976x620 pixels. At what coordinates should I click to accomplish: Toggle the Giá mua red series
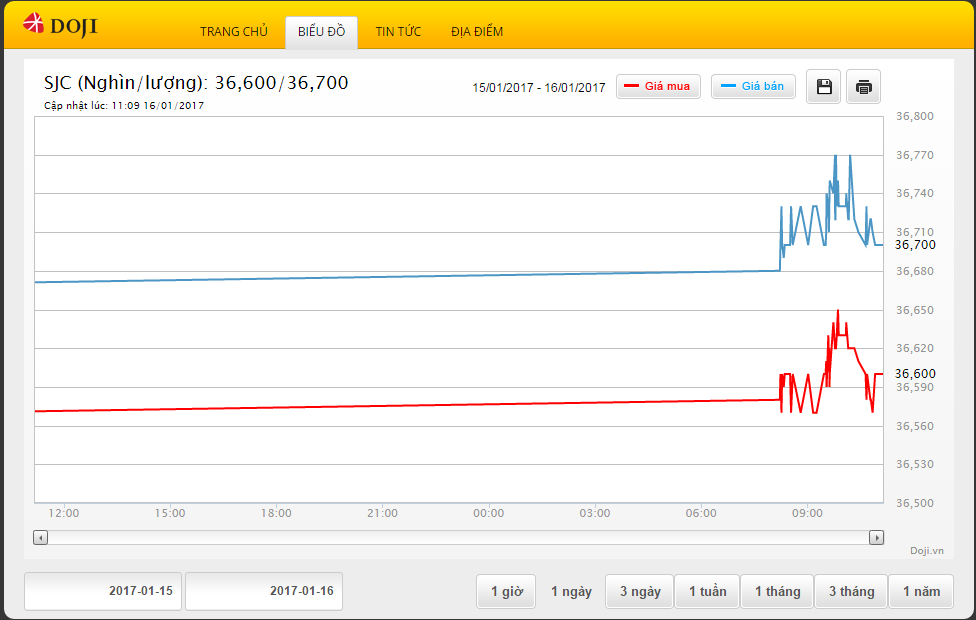pos(659,87)
